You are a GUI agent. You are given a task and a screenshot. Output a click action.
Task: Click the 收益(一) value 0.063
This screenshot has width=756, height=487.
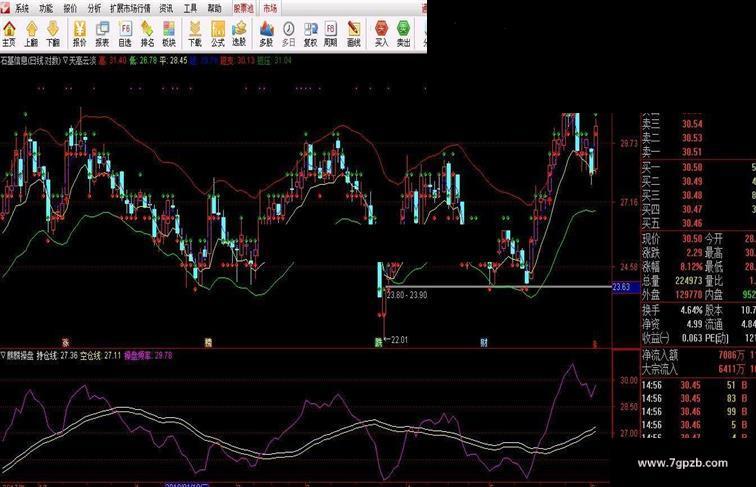pyautogui.click(x=692, y=338)
